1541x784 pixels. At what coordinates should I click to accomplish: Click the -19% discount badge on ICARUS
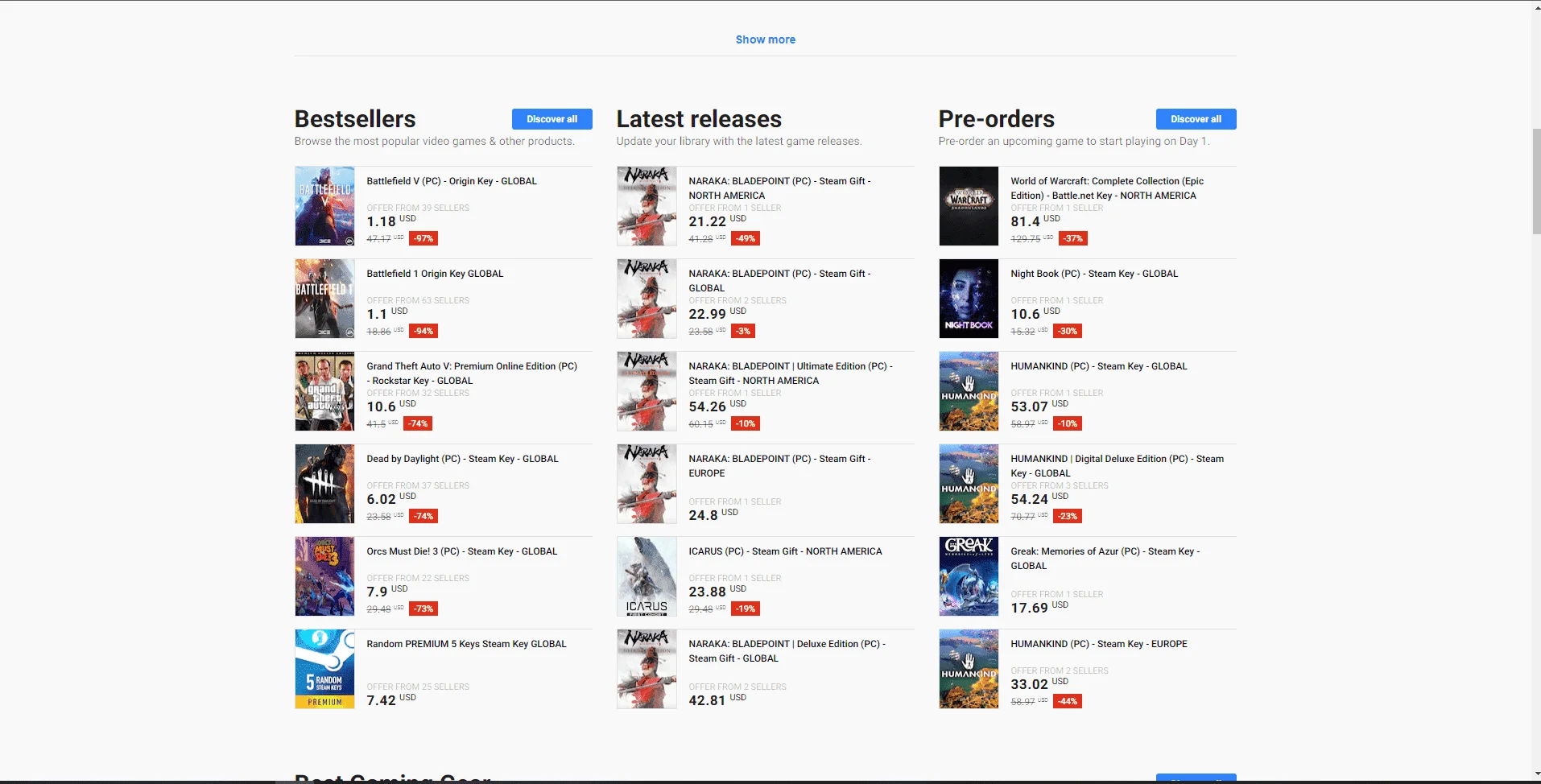click(746, 609)
